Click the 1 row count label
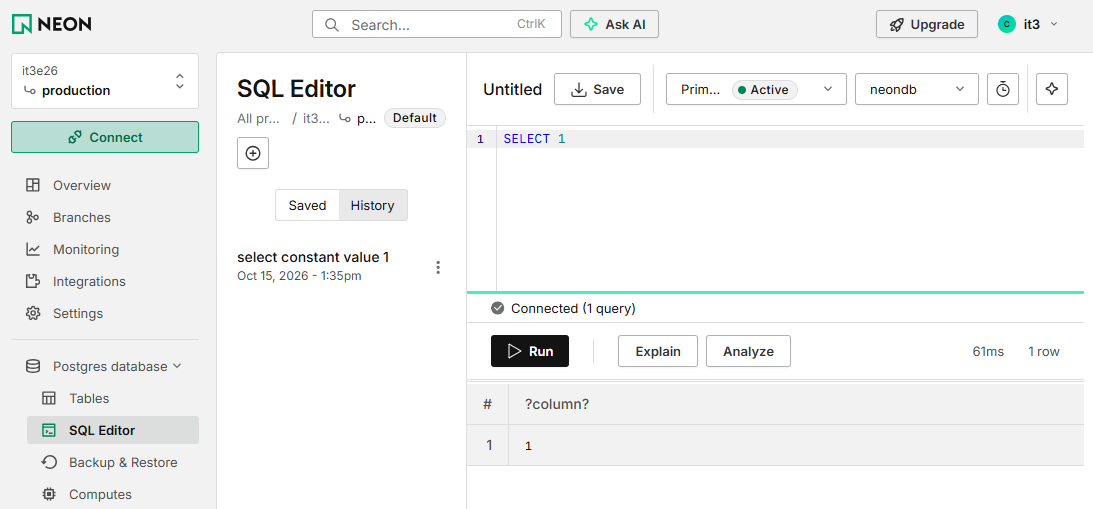The image size is (1093, 509). pyautogui.click(x=1044, y=351)
